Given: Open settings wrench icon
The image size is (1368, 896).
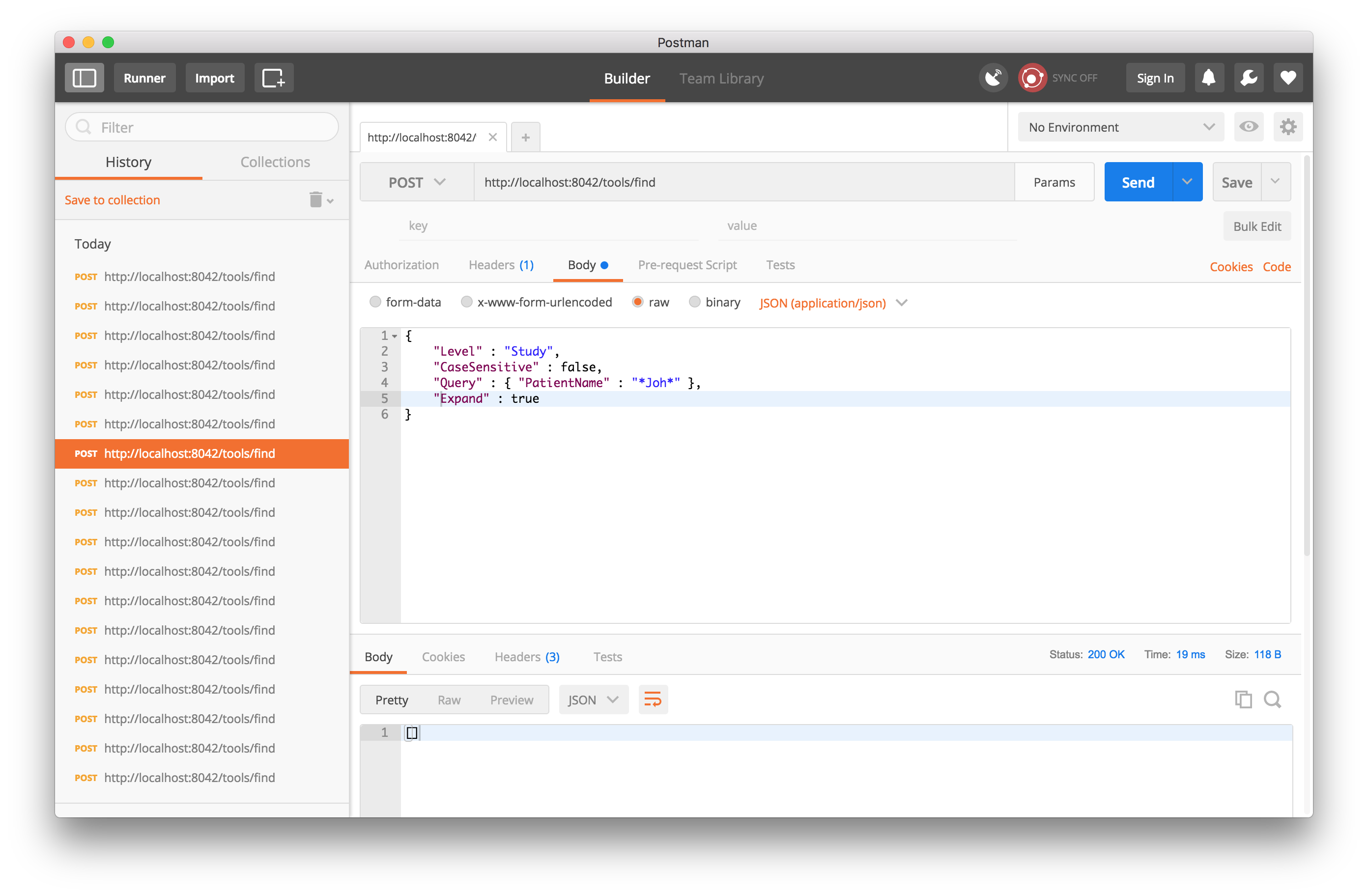Looking at the screenshot, I should tap(1249, 78).
